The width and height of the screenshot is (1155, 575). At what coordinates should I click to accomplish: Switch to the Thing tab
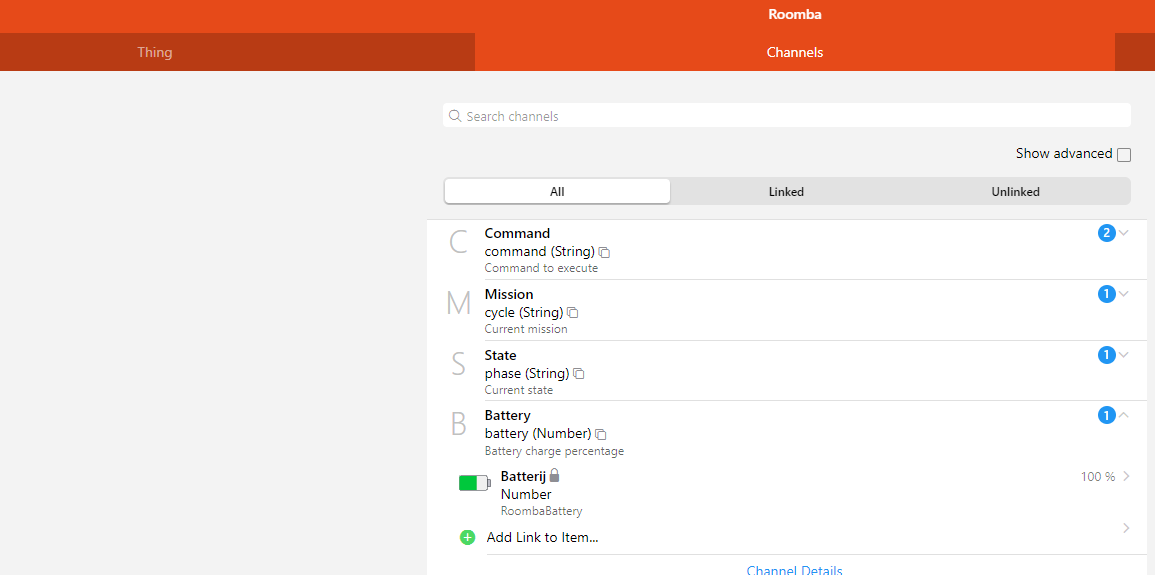tap(155, 52)
